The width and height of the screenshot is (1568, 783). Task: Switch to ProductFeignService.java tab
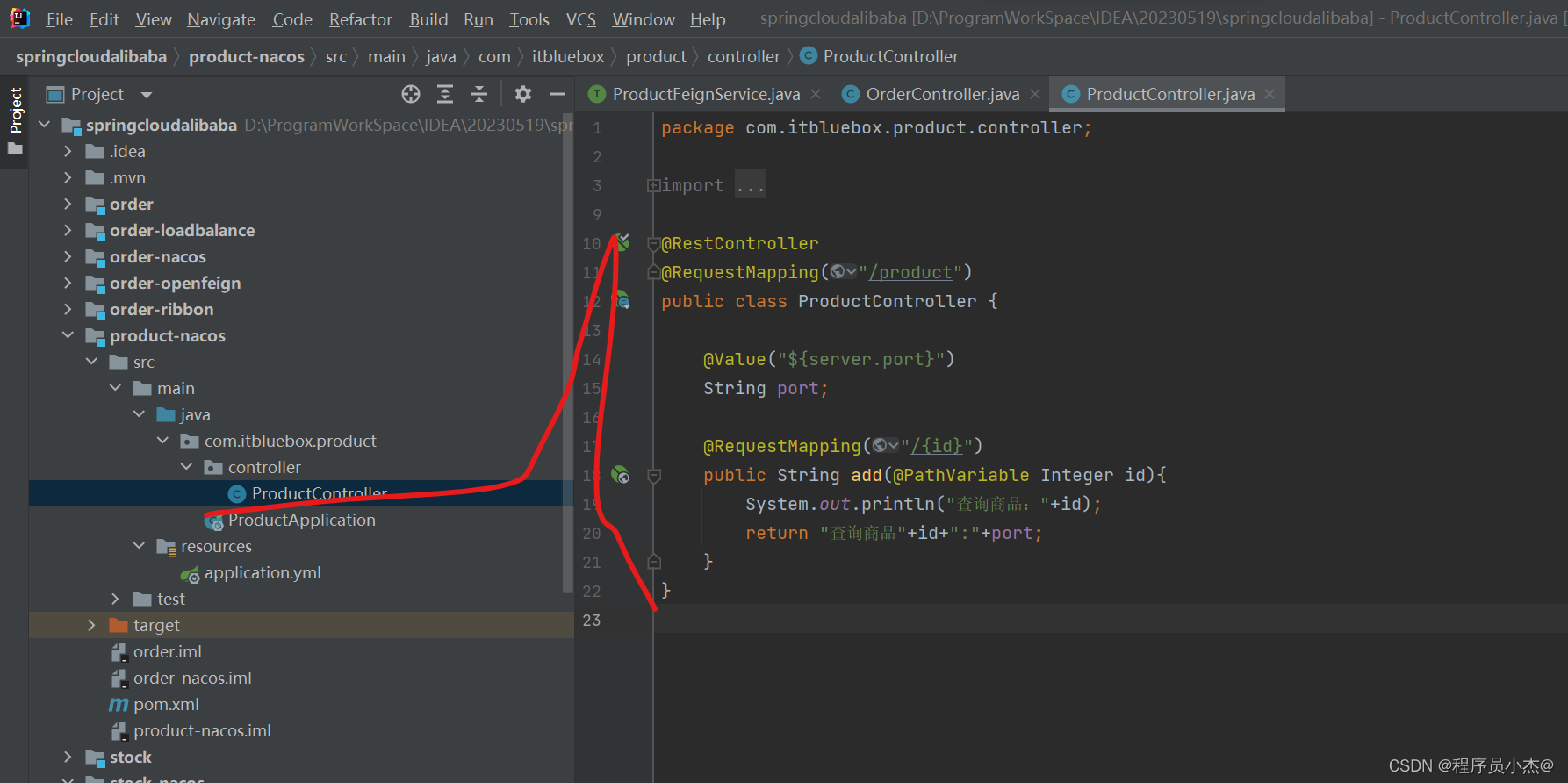click(706, 94)
